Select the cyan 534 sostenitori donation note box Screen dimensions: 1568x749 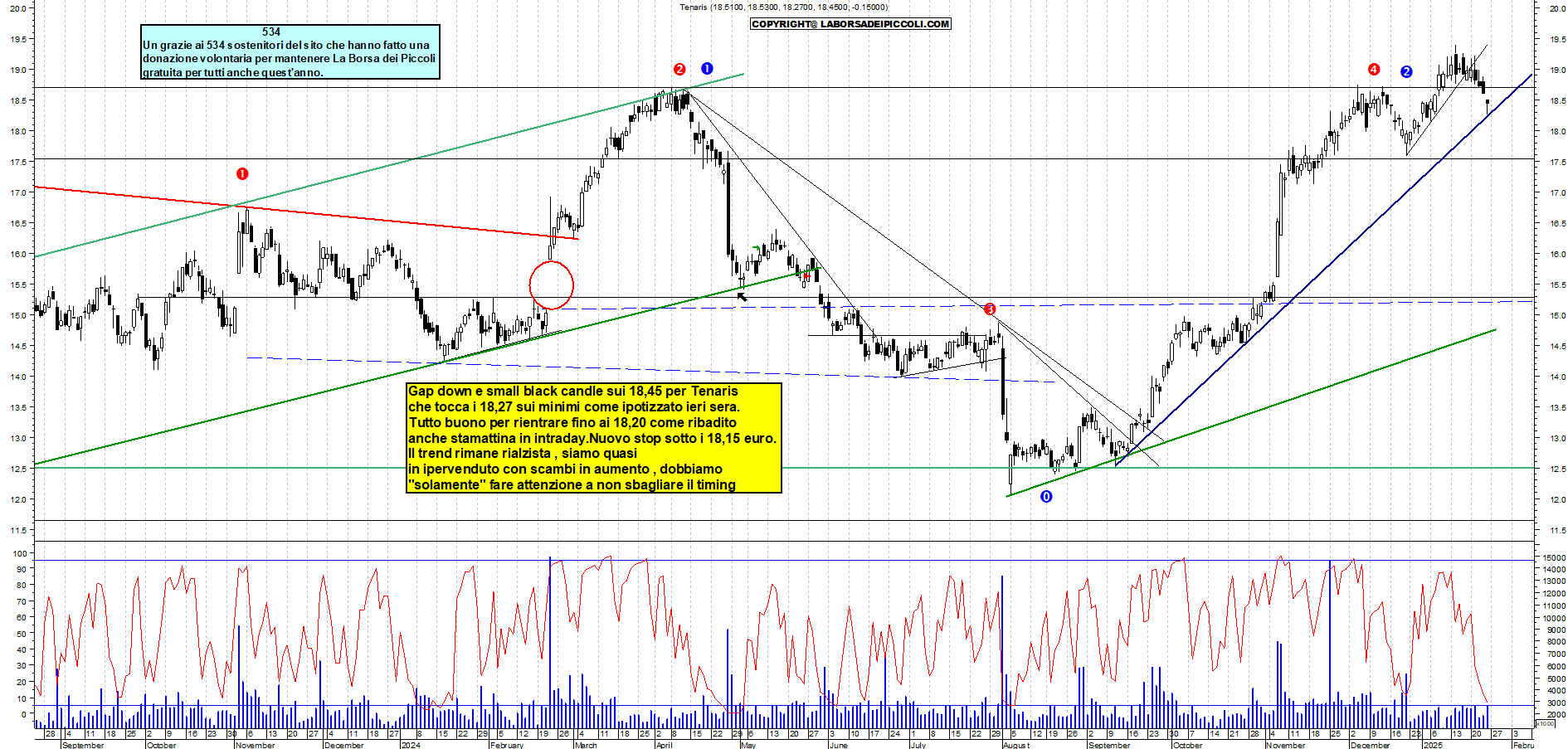point(290,51)
